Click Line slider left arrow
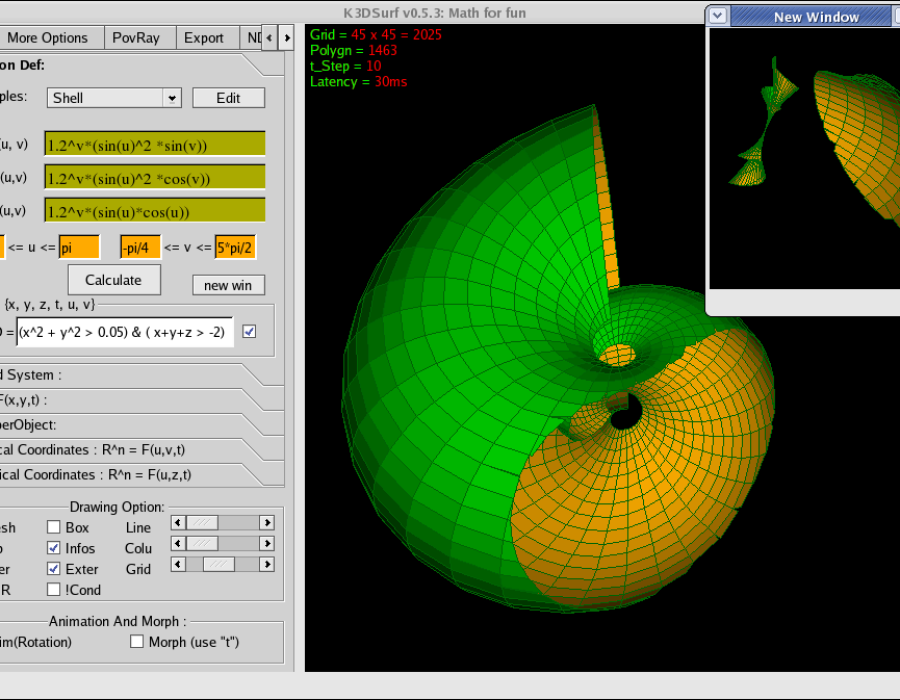 coord(178,523)
